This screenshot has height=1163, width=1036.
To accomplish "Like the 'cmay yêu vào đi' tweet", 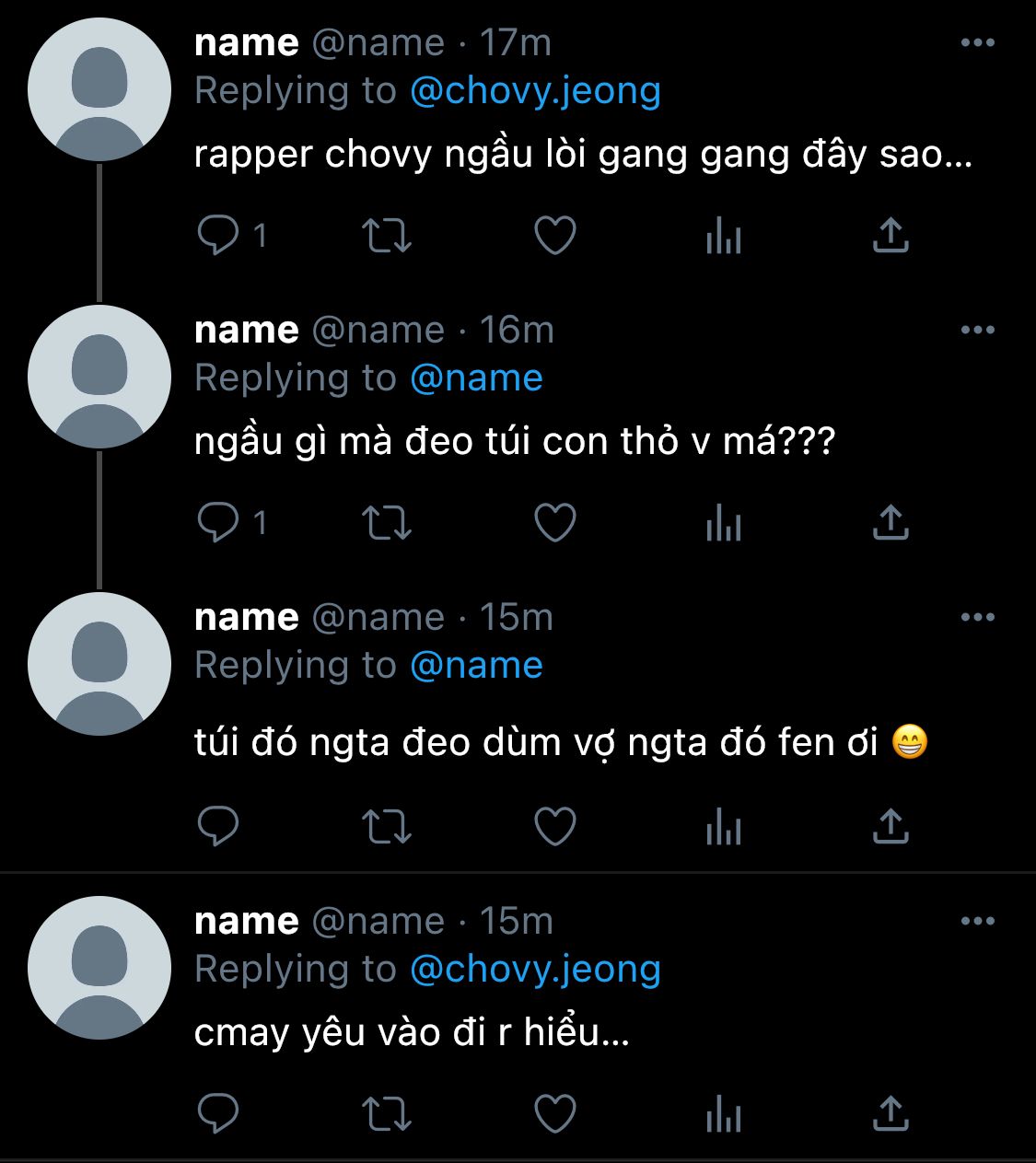I will point(555,1113).
